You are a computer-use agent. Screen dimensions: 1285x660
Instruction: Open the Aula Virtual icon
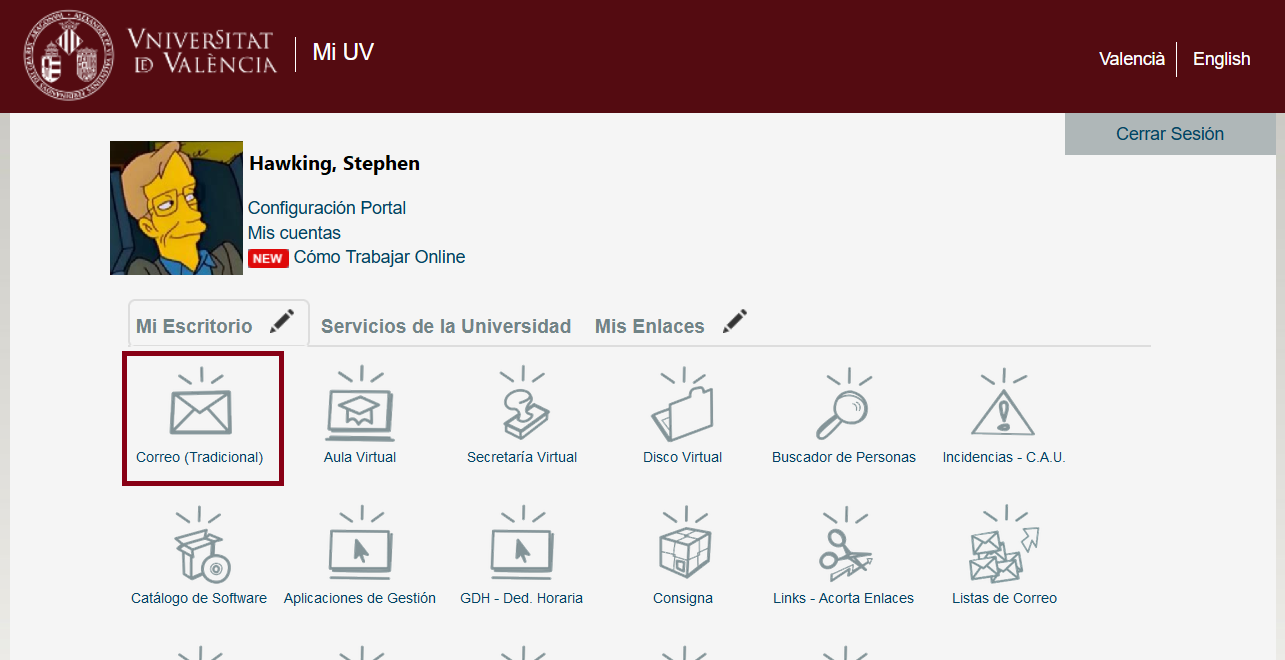coord(360,412)
